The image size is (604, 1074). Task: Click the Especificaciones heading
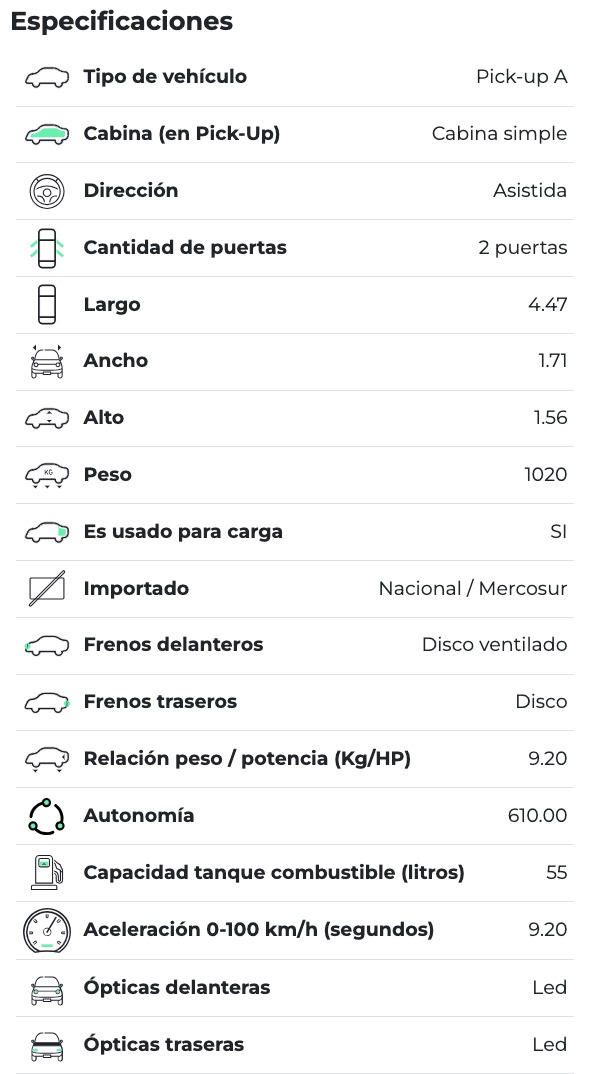pos(122,21)
